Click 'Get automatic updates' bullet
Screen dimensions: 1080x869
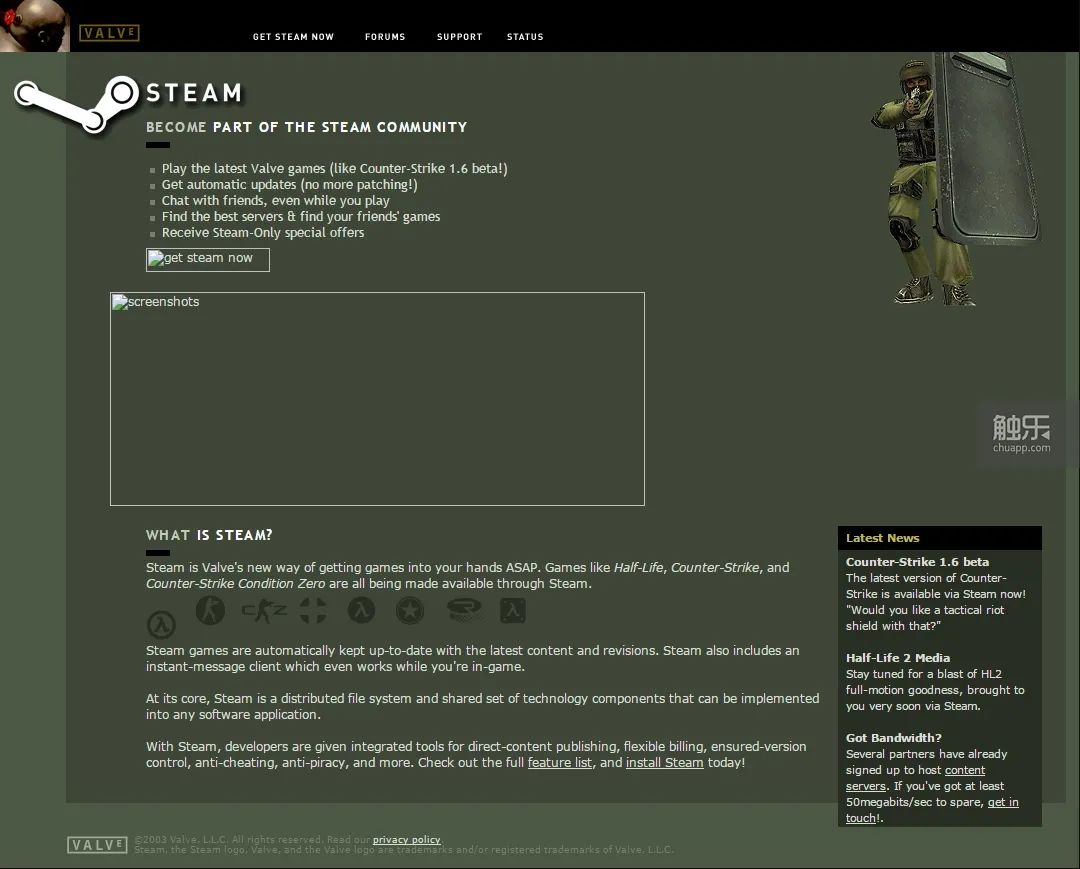click(x=289, y=185)
